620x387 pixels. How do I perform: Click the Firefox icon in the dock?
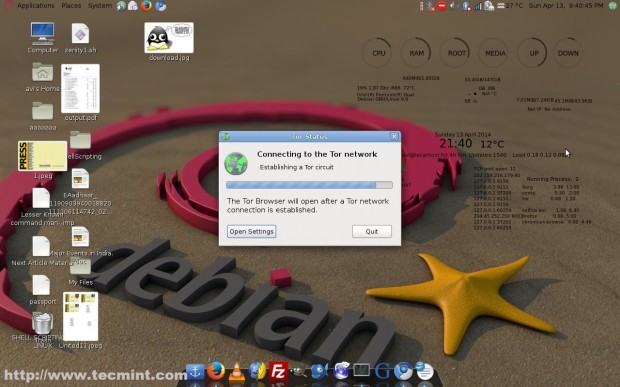216,371
